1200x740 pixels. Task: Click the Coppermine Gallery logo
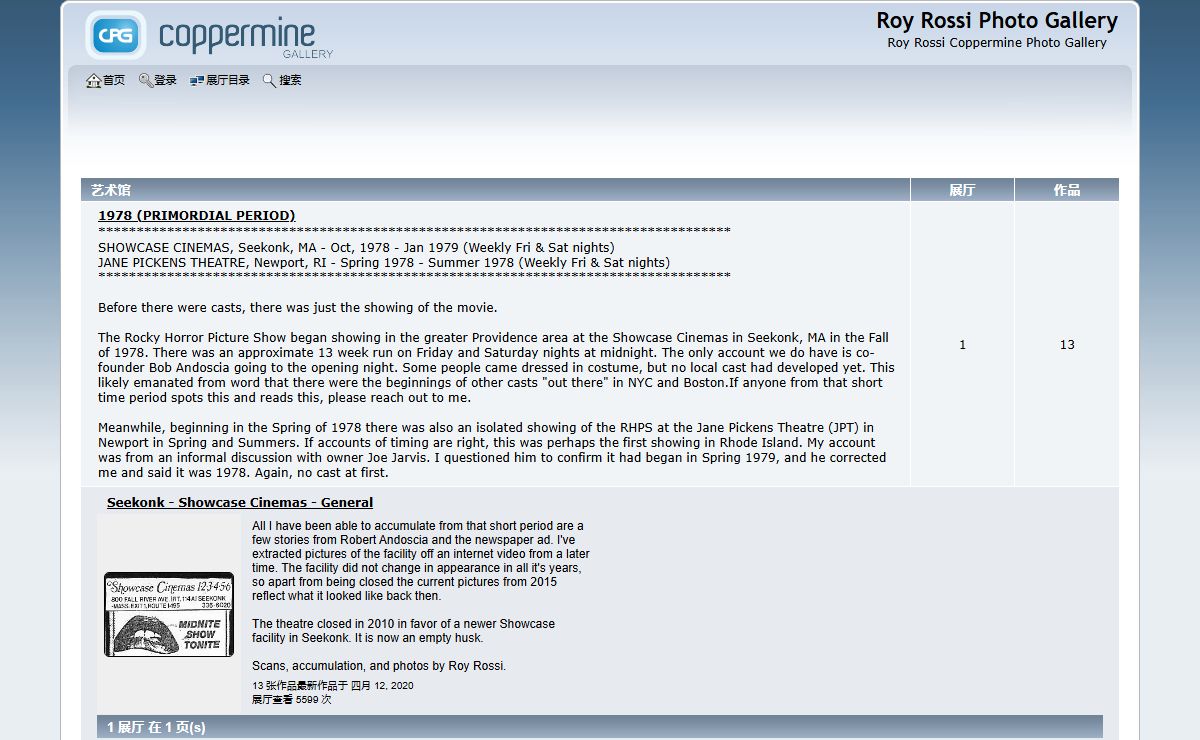[209, 35]
